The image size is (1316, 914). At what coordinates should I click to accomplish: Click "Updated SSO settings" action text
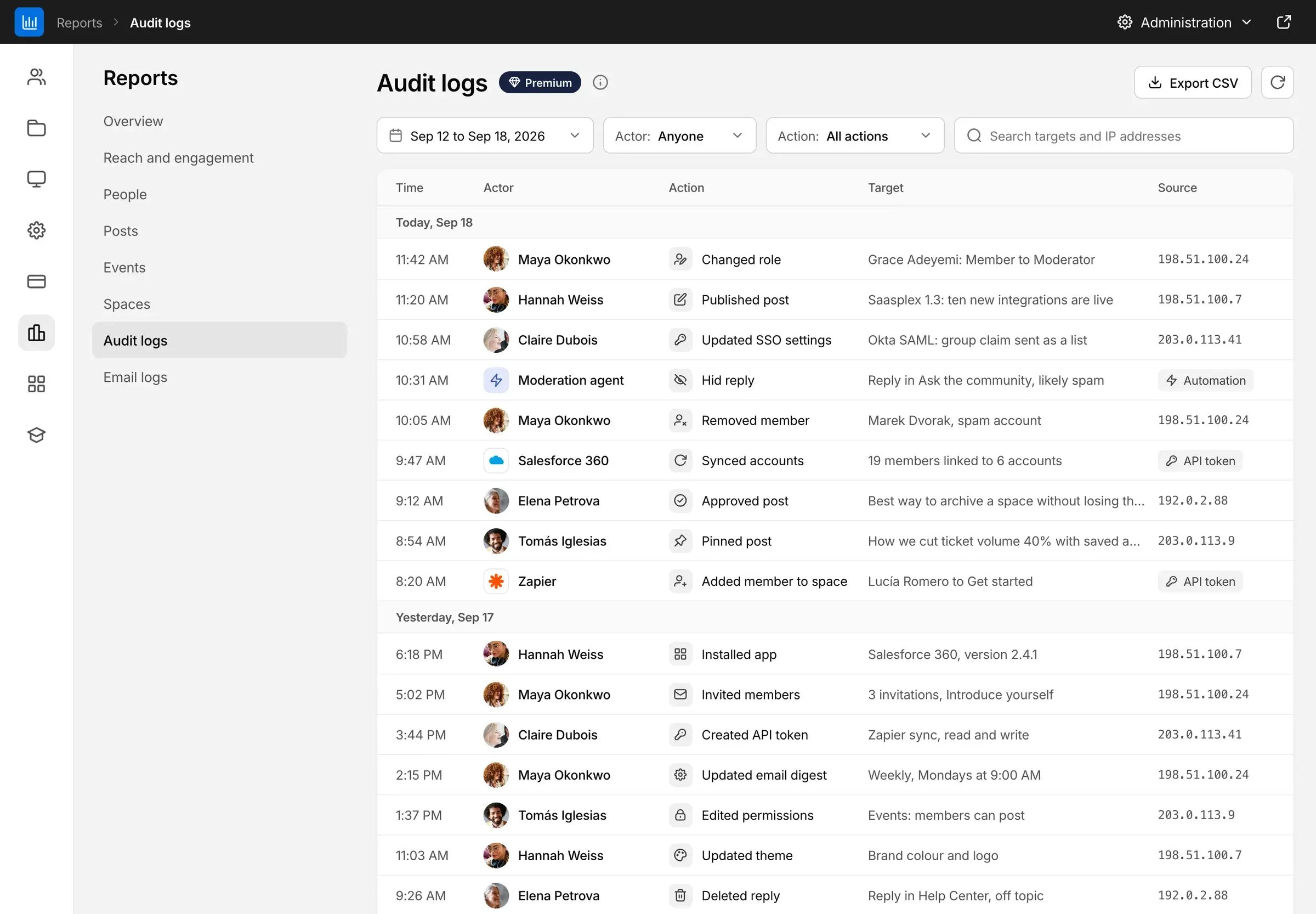(766, 340)
